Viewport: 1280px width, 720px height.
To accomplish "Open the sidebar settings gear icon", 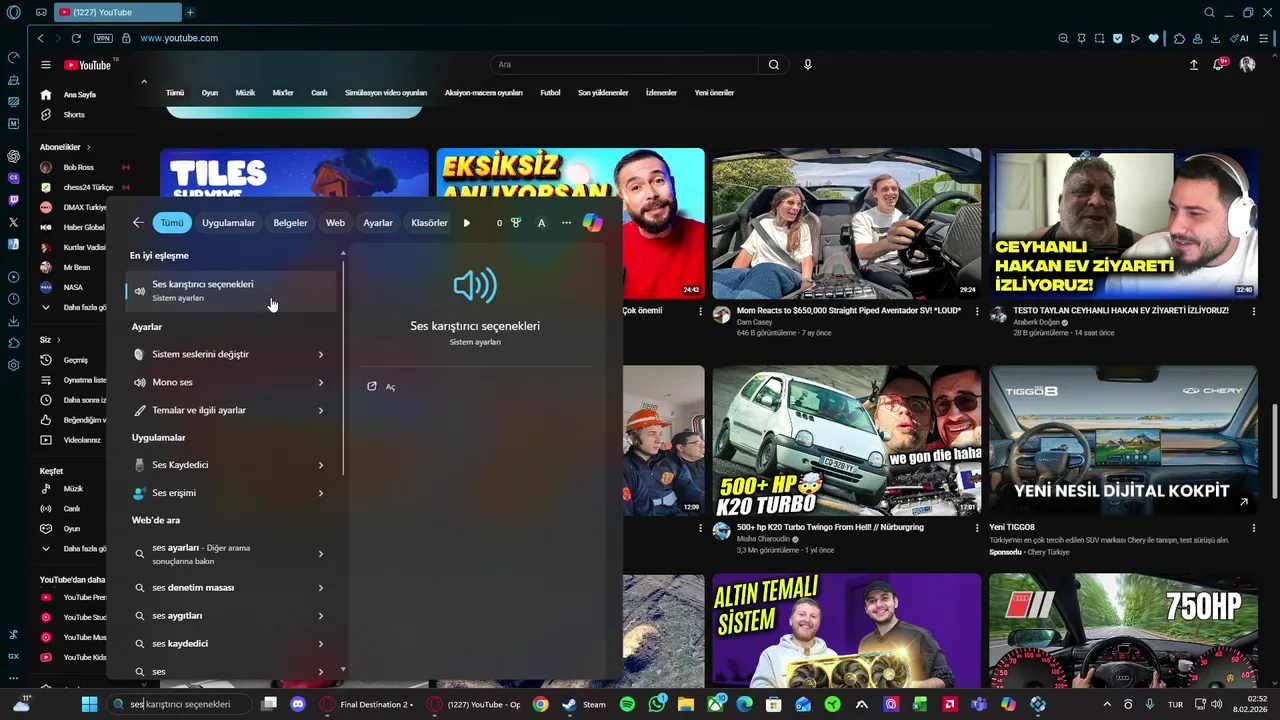I will [13, 365].
